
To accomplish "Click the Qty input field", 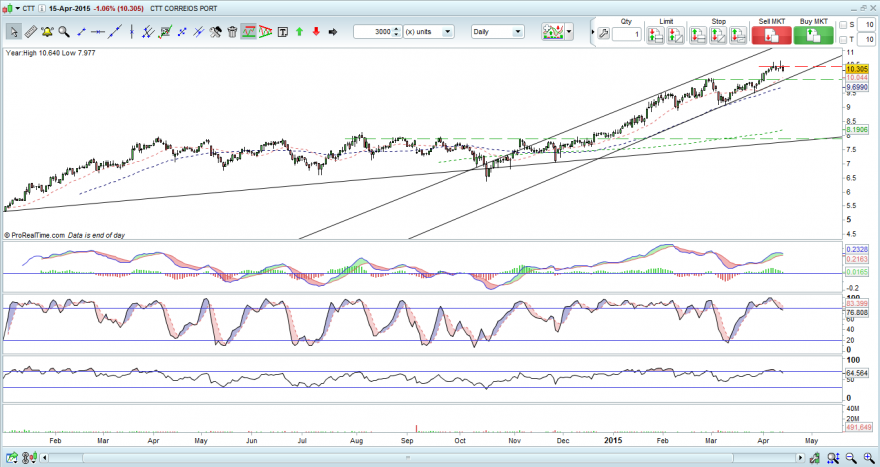I will pos(626,35).
